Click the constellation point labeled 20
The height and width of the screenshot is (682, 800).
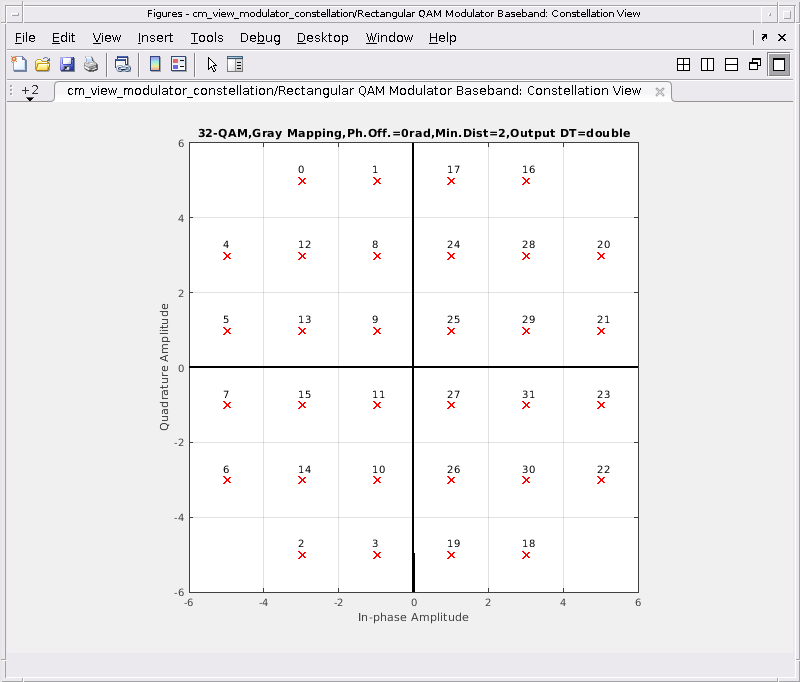(x=601, y=256)
